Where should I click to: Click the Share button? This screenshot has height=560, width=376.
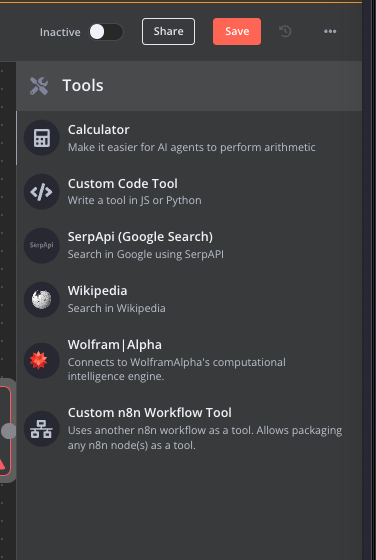(x=169, y=31)
